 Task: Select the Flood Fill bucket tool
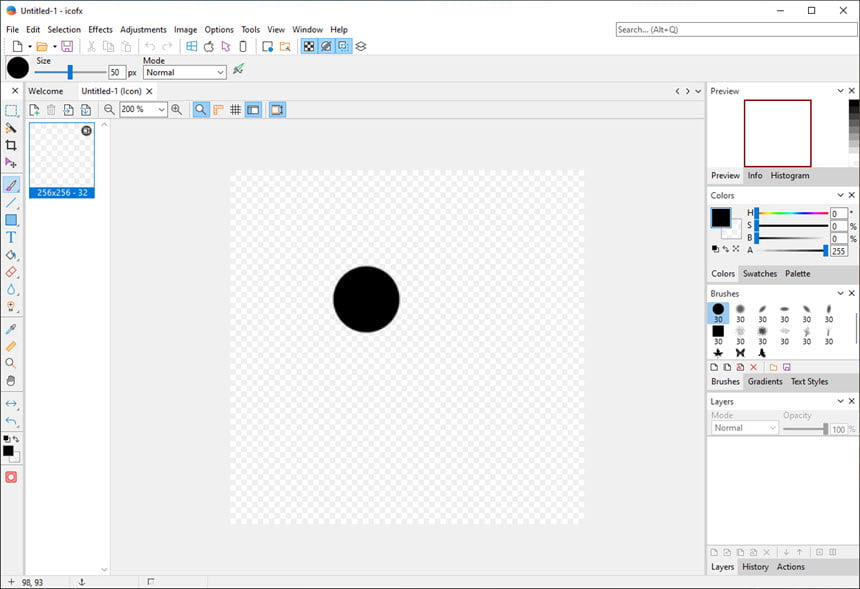click(11, 255)
